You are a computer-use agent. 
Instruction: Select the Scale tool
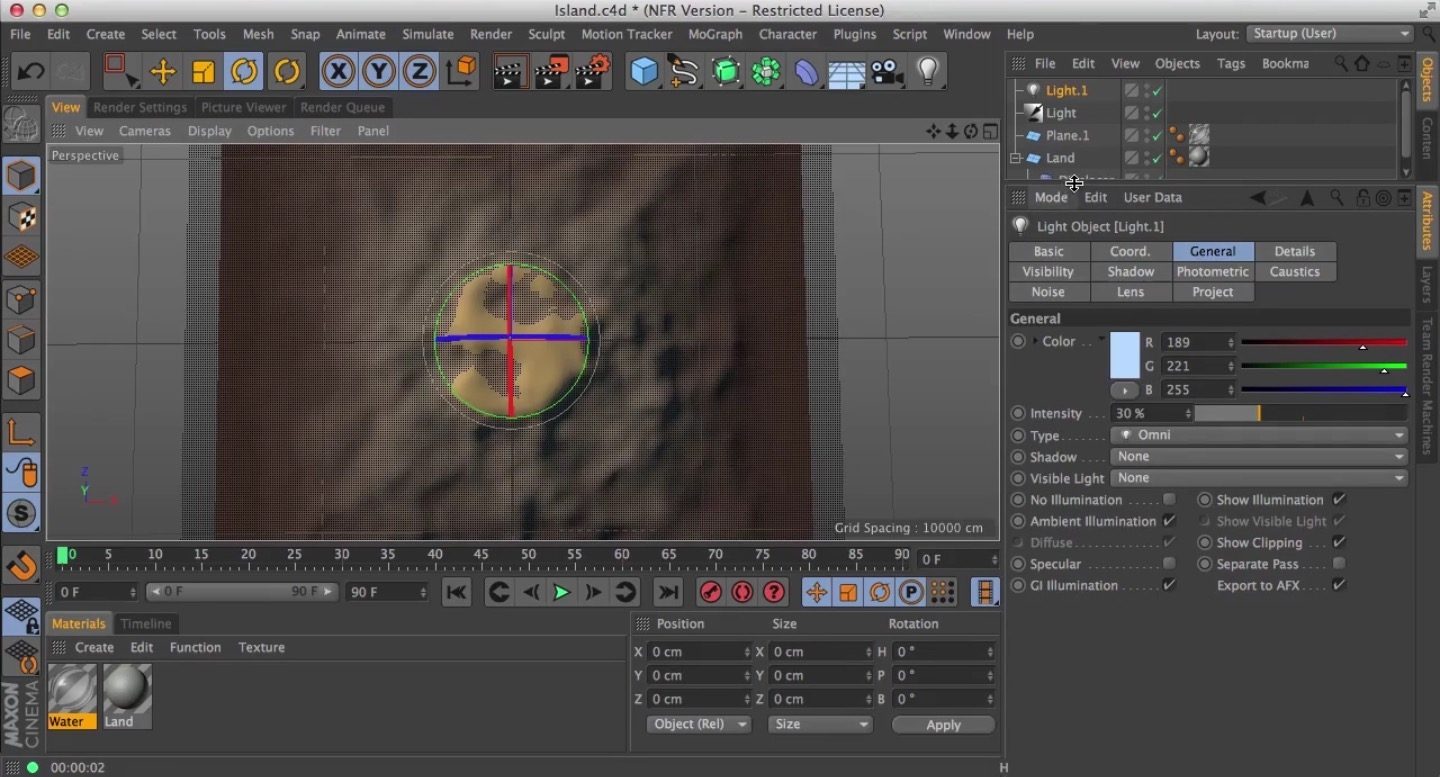[x=203, y=72]
